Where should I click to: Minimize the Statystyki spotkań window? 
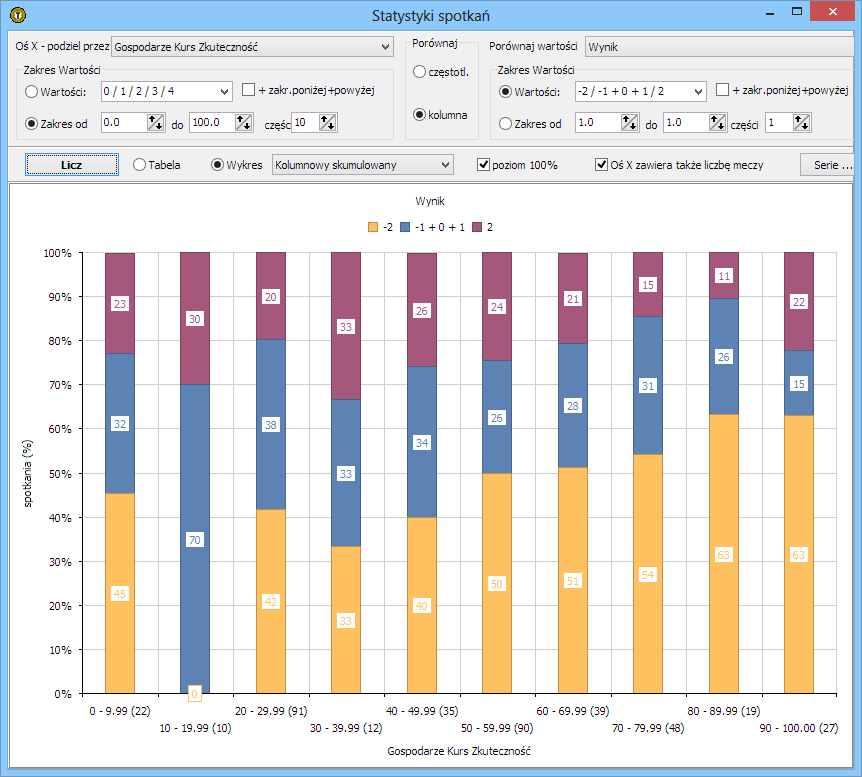(x=770, y=12)
